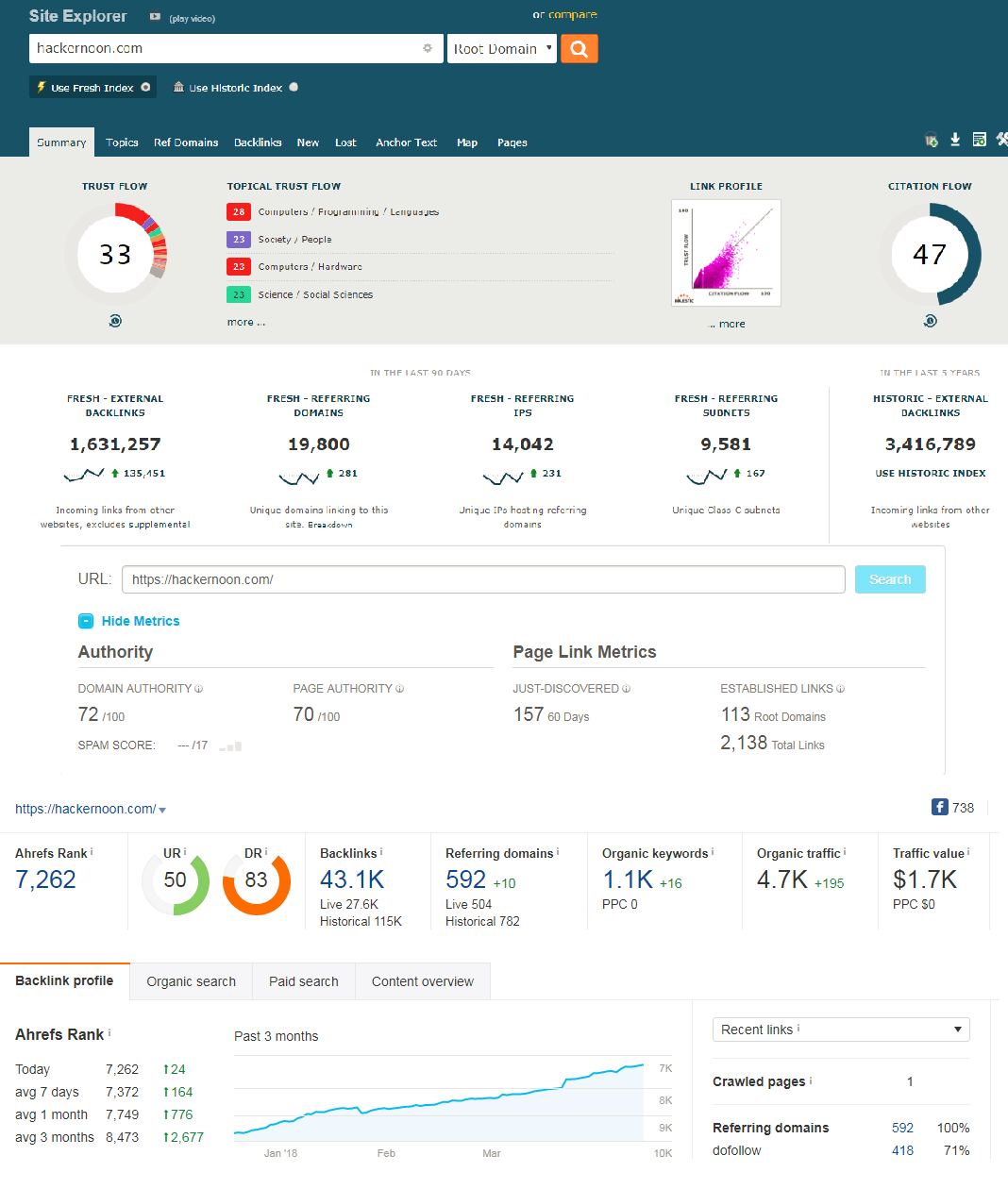This screenshot has height=1189, width=1008.
Task: Click the info icon next to Domain Authority
Action: [199, 689]
